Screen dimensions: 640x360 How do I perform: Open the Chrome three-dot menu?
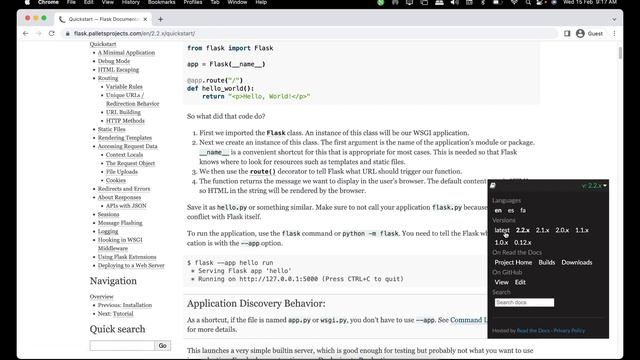coord(614,33)
